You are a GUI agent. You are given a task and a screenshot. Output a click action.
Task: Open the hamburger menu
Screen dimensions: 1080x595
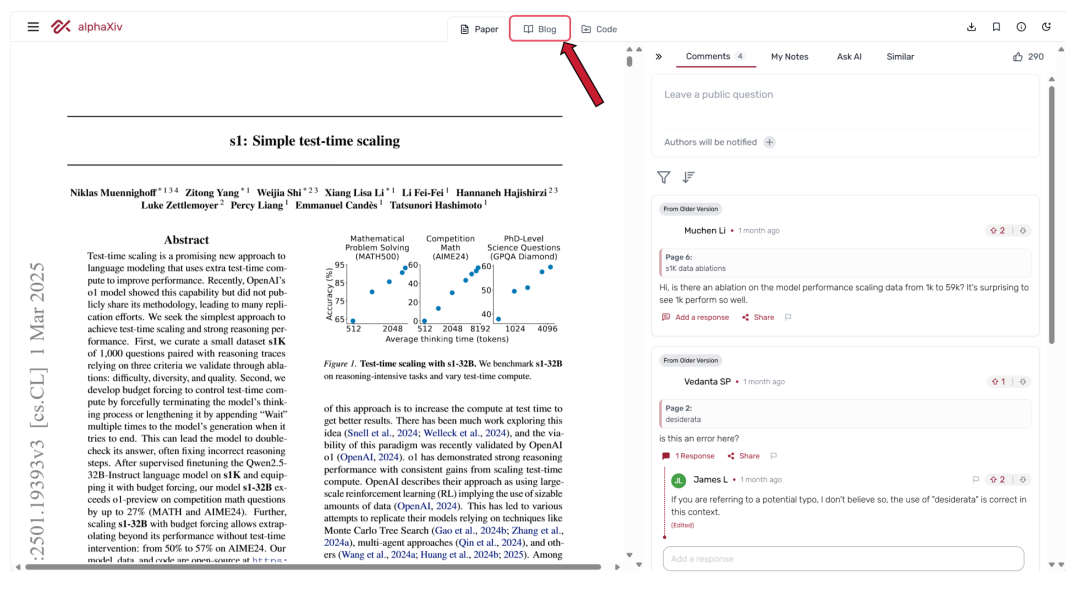pyautogui.click(x=33, y=27)
